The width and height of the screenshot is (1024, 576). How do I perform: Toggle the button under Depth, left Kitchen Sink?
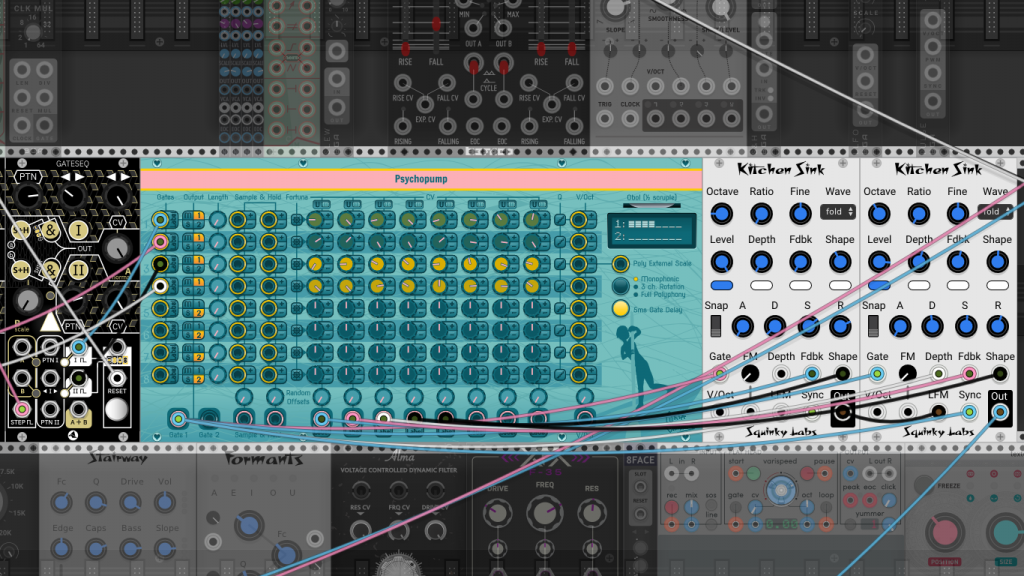click(x=761, y=285)
